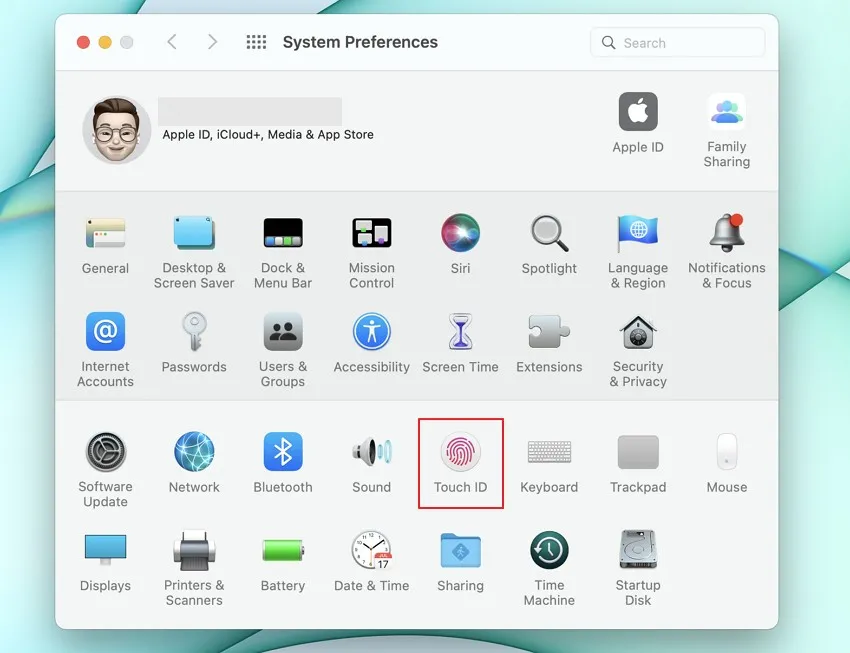The image size is (850, 653).
Task: Click the yellow minimize window button
Action: coord(105,42)
